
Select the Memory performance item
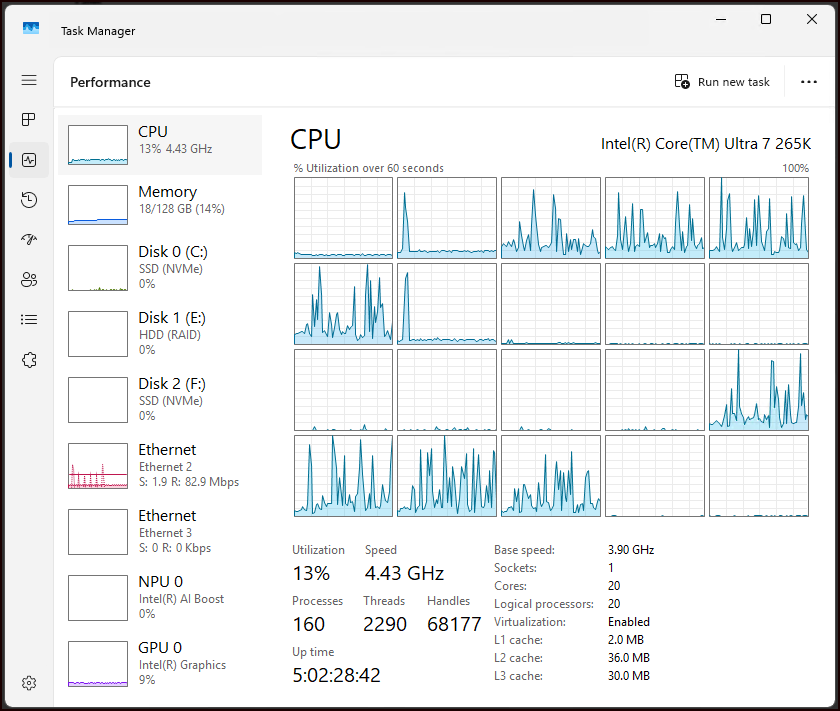pyautogui.click(x=160, y=205)
